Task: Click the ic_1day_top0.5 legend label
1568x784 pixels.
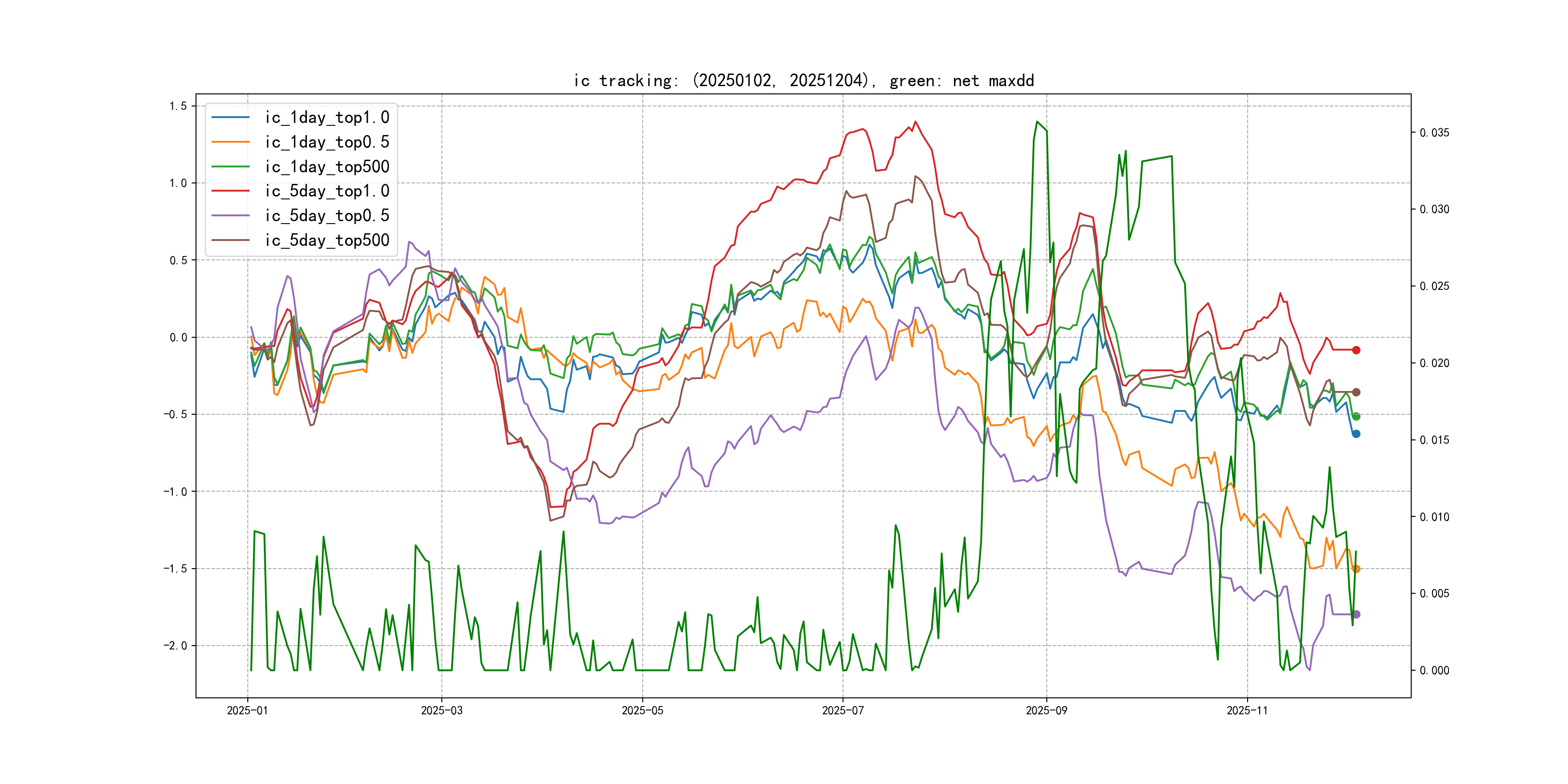Action: click(x=327, y=142)
